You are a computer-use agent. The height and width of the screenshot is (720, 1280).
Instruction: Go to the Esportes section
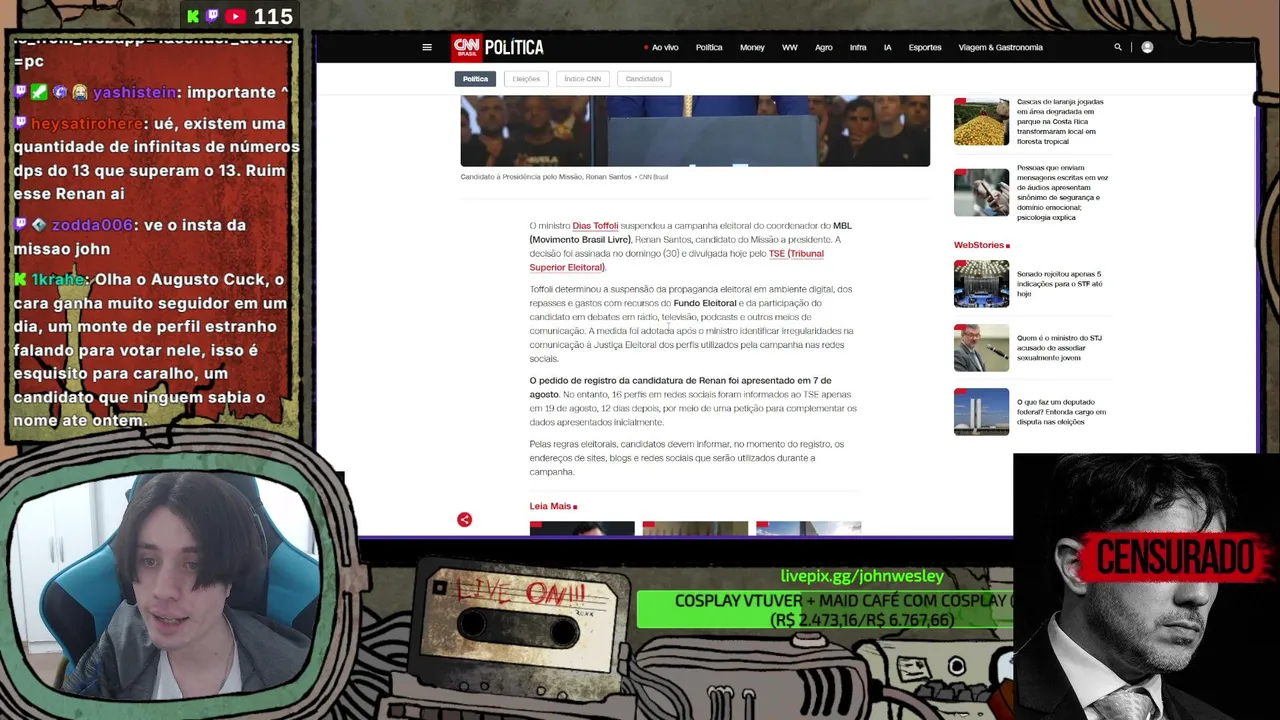coord(925,47)
